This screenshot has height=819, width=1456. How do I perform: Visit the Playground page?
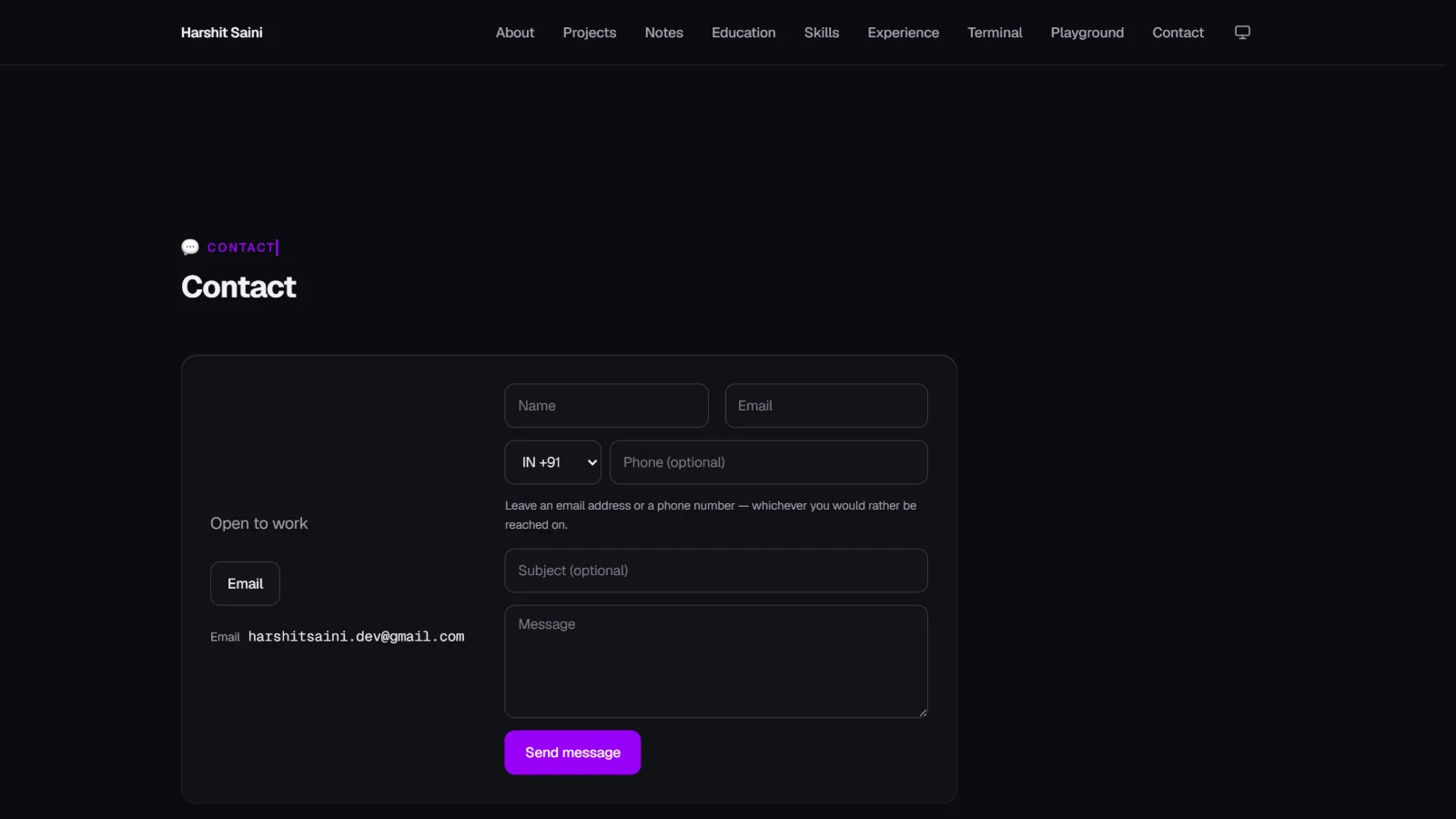[x=1087, y=33]
